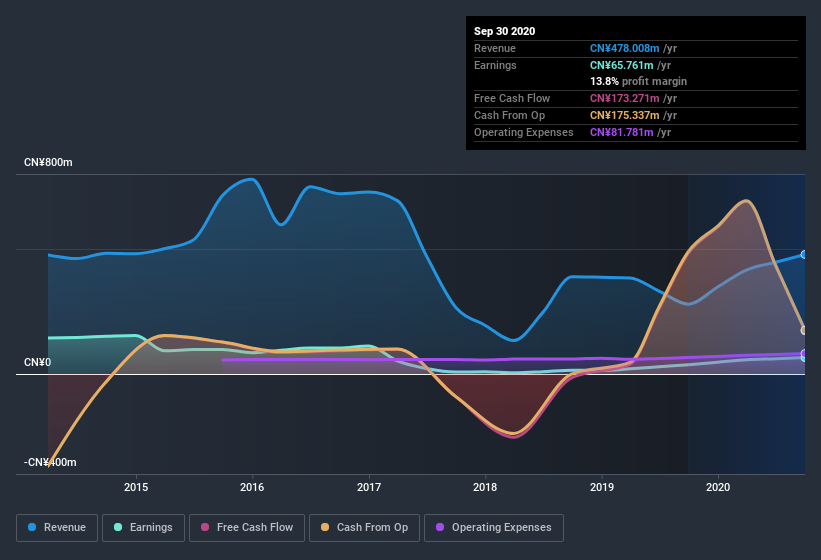Select the 2016 year label on x-axis
This screenshot has height=560, width=821.
[252, 487]
